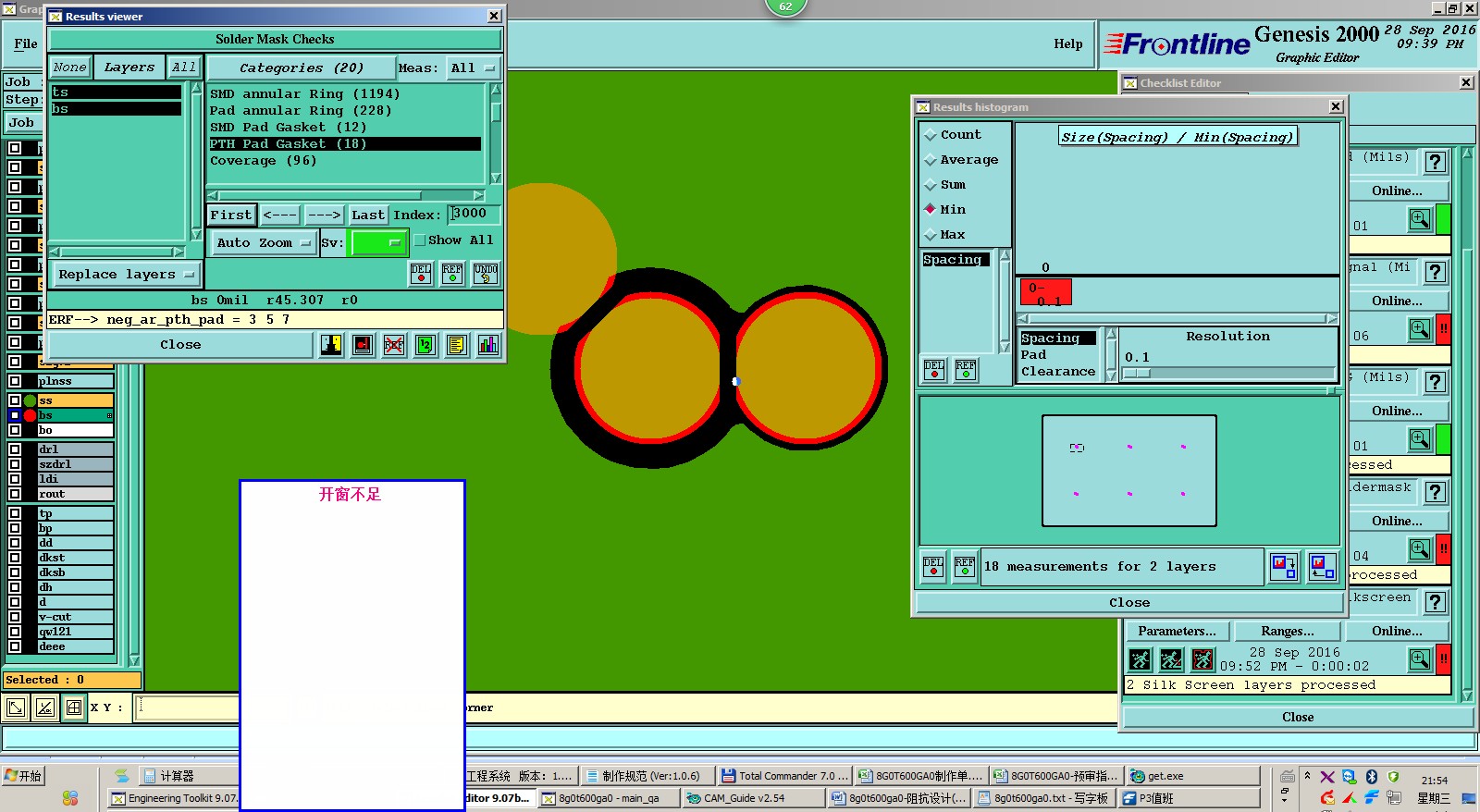1480x812 pixels.
Task: Select the Count radio option
Action: click(x=931, y=135)
